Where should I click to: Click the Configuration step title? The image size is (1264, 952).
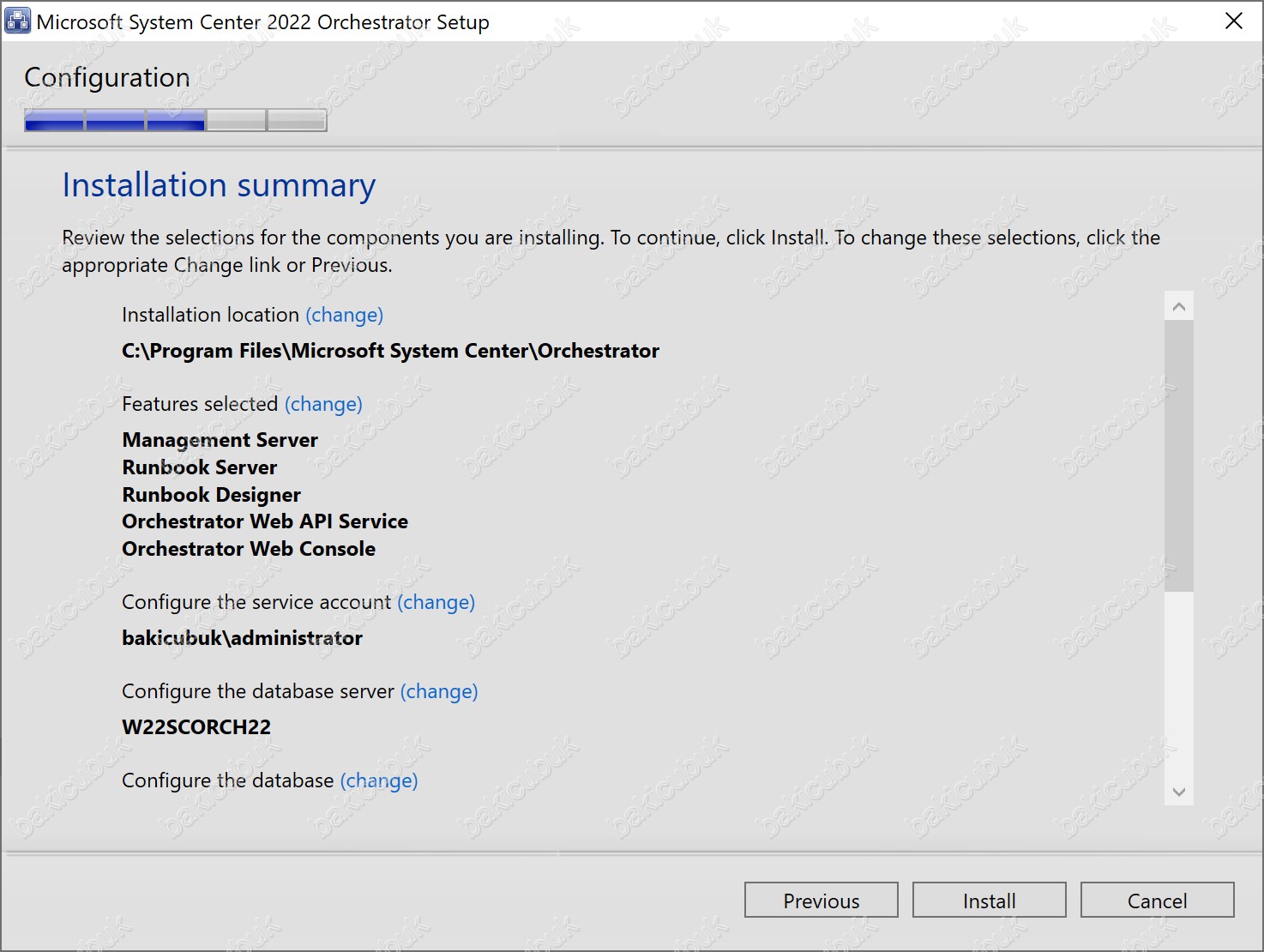[107, 77]
